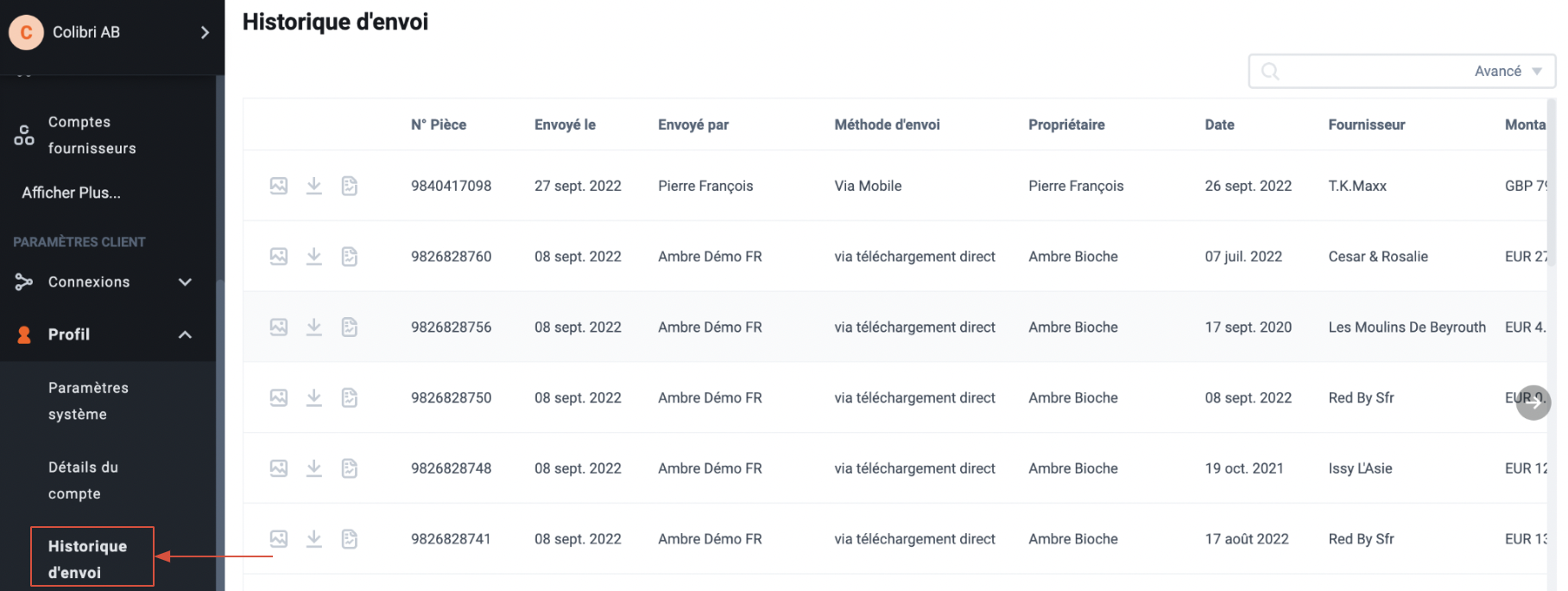Download receipt 9826828748 file
The image size is (1568, 591).
click(x=314, y=468)
